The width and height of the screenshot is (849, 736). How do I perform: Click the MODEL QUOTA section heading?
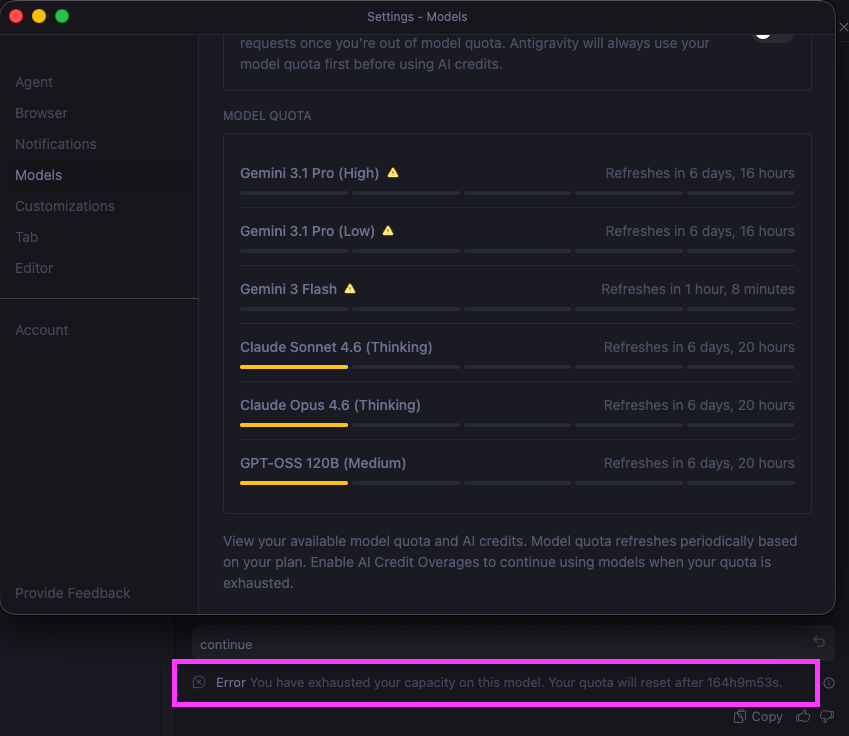pyautogui.click(x=267, y=116)
